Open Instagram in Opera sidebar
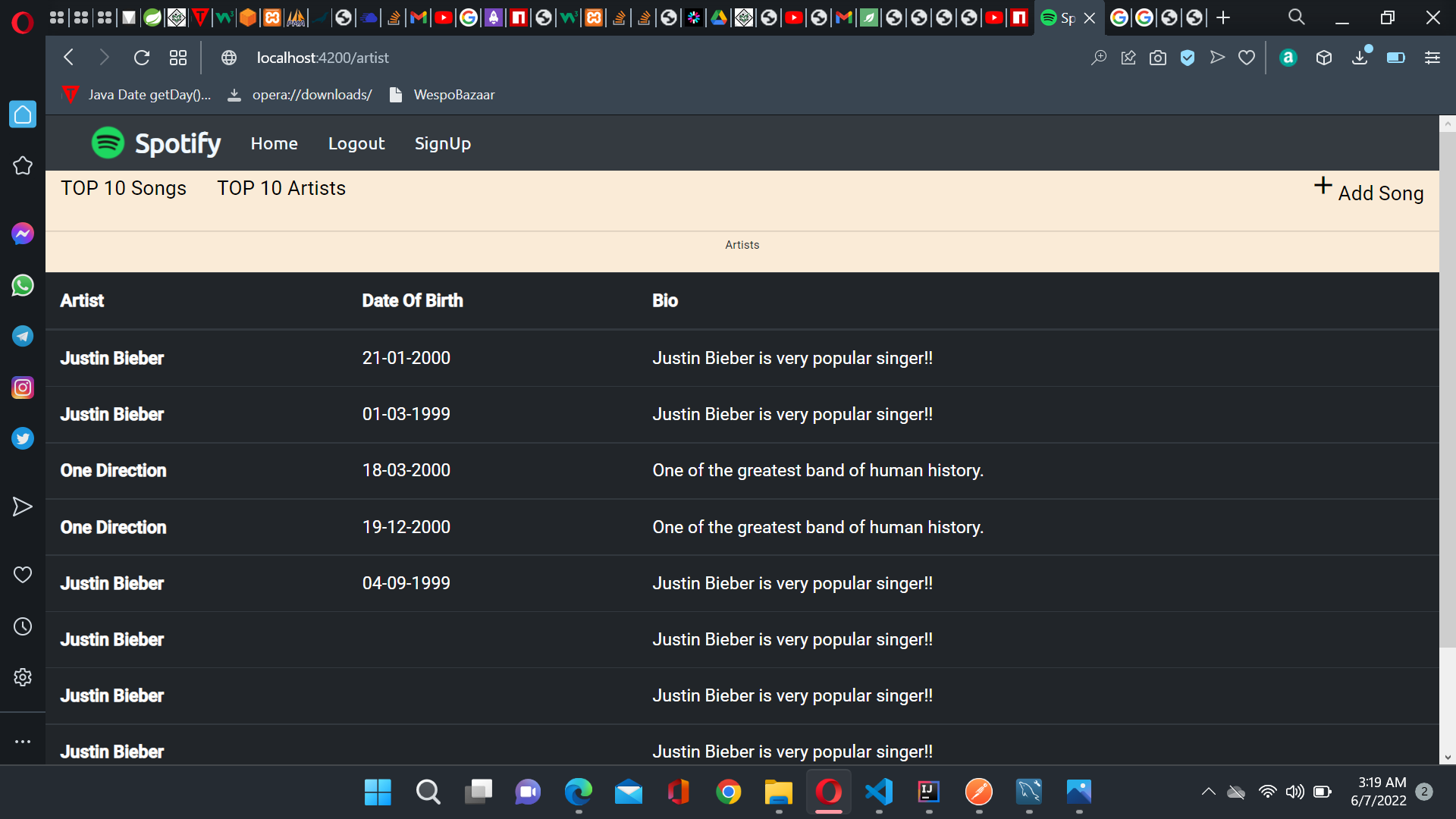This screenshot has height=819, width=1456. click(x=23, y=388)
